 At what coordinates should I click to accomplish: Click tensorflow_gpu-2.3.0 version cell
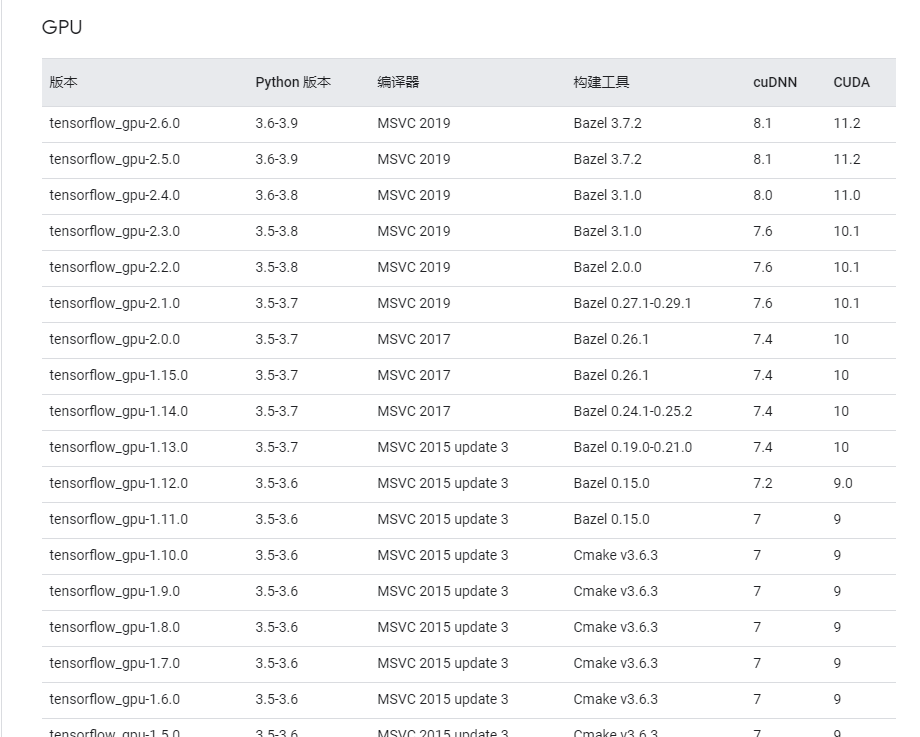coord(114,232)
